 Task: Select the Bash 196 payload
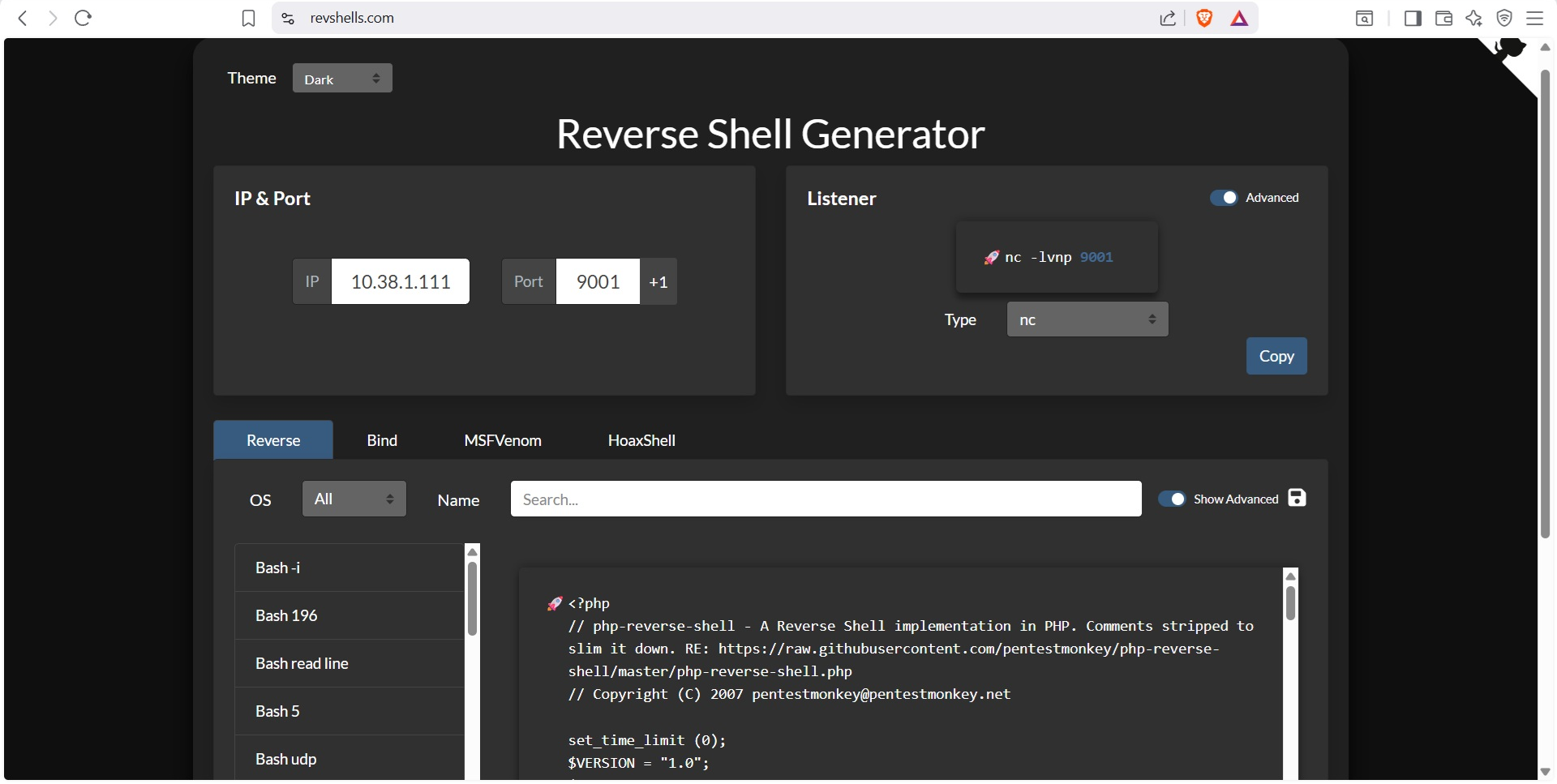[x=285, y=615]
